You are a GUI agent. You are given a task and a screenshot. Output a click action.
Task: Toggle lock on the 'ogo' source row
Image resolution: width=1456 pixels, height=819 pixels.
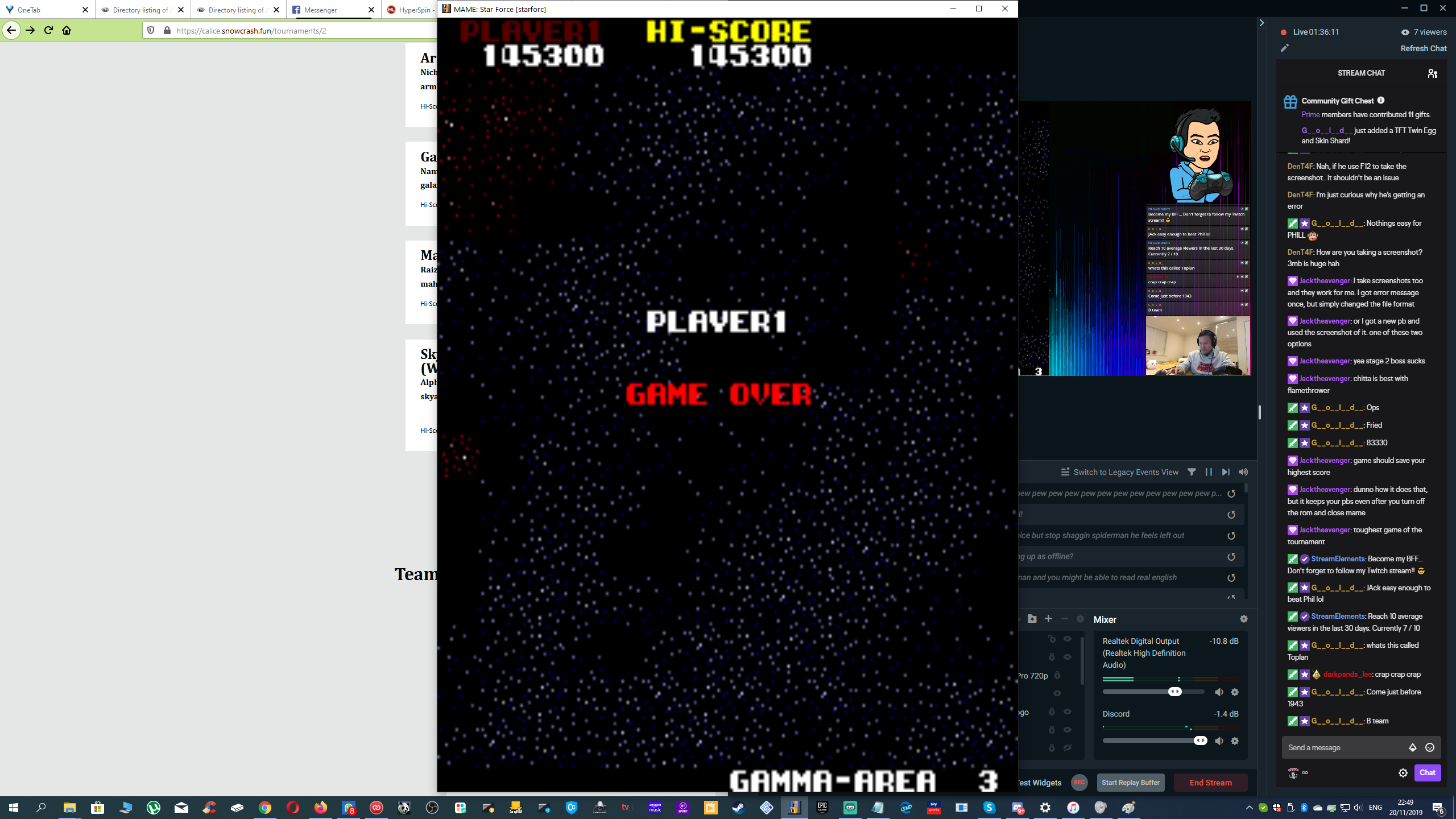pyautogui.click(x=1052, y=712)
